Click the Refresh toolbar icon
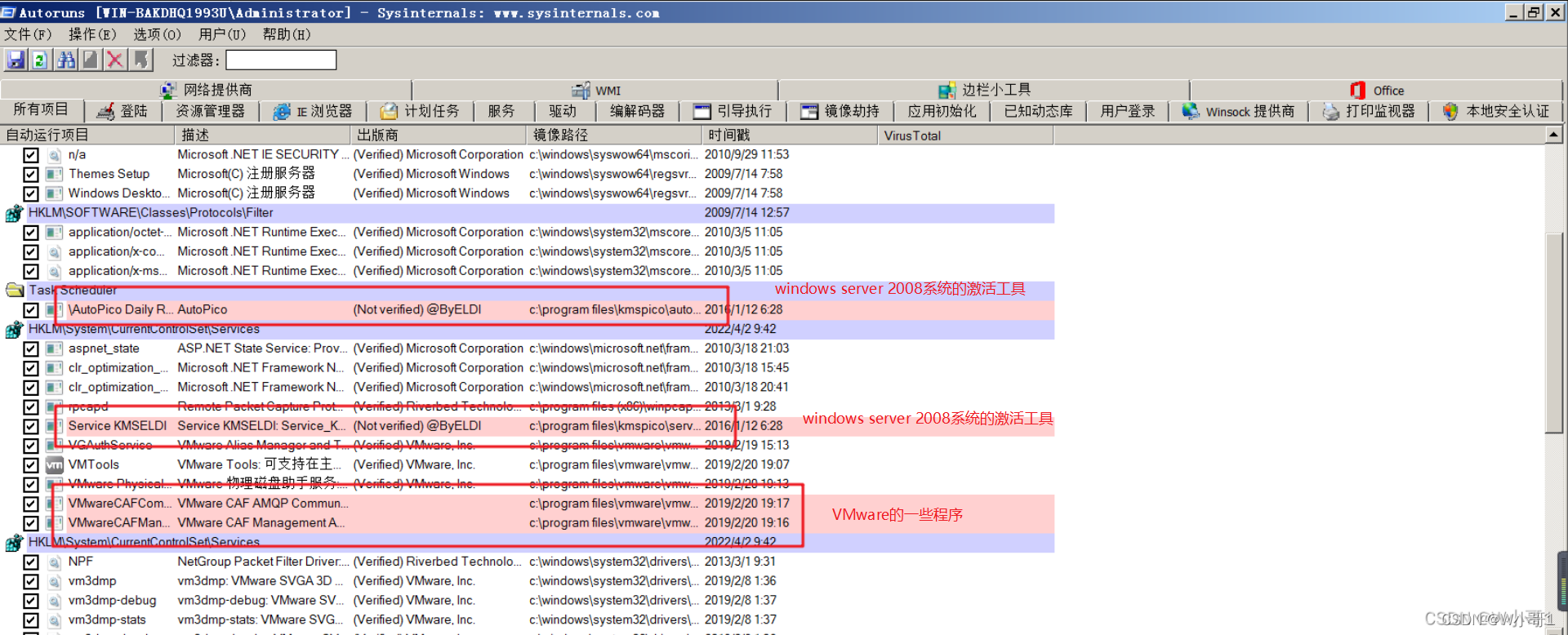 pyautogui.click(x=39, y=60)
